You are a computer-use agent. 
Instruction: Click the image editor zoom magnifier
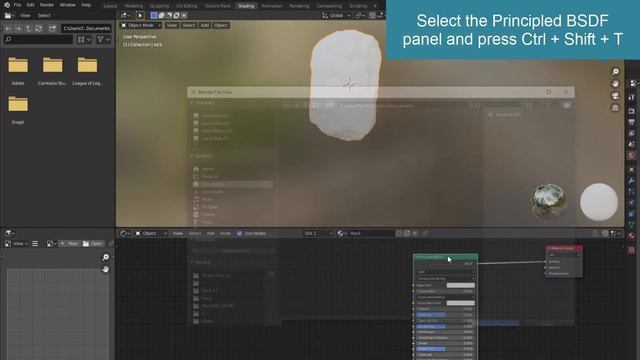coord(106,257)
